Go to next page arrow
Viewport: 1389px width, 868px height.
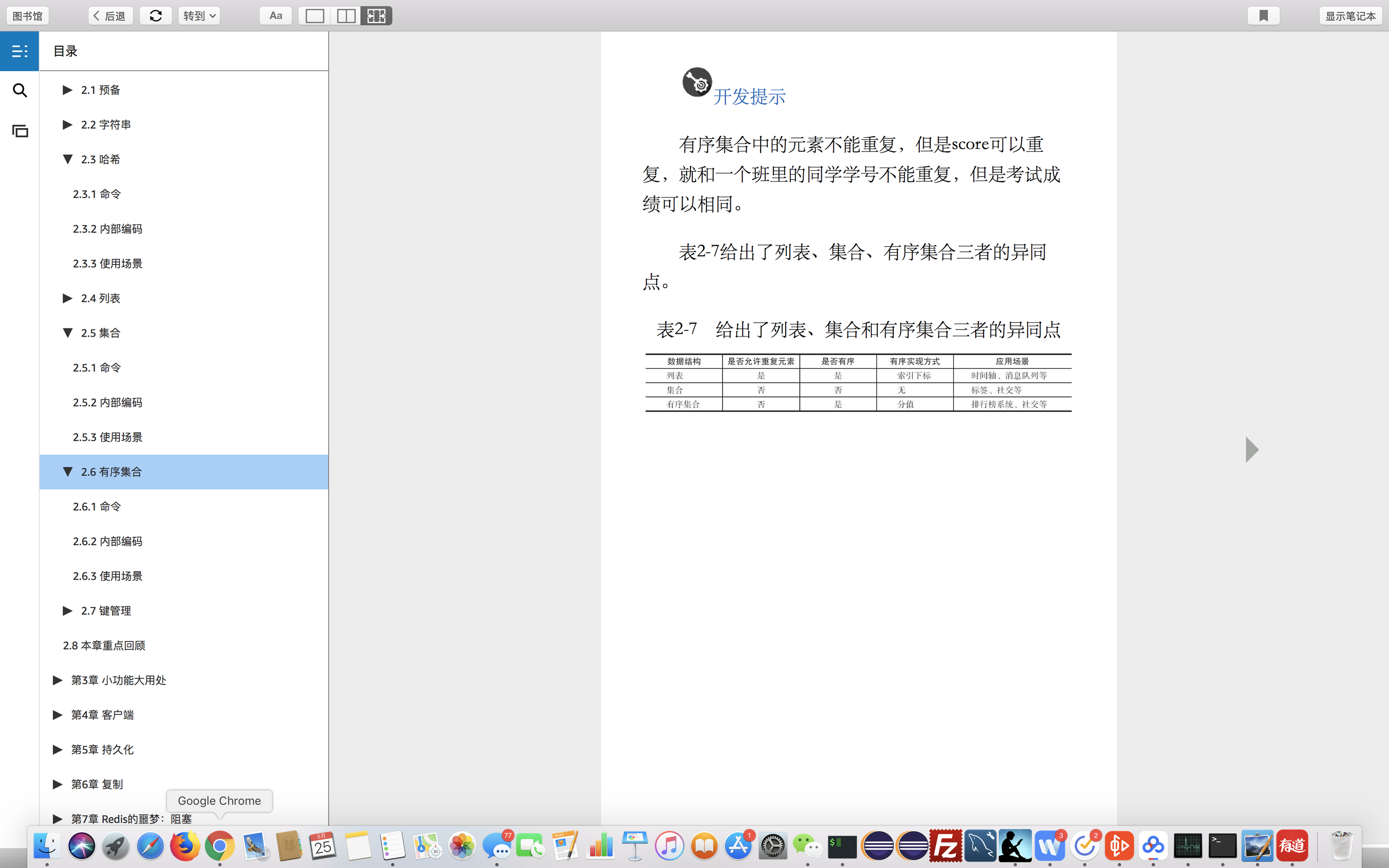(x=1252, y=450)
